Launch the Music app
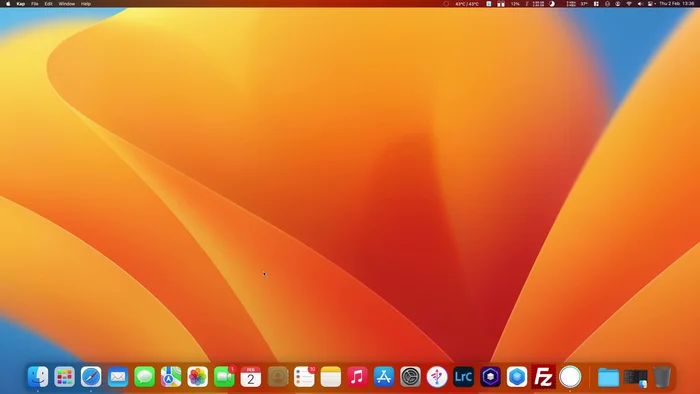This screenshot has height=394, width=700. click(x=357, y=377)
